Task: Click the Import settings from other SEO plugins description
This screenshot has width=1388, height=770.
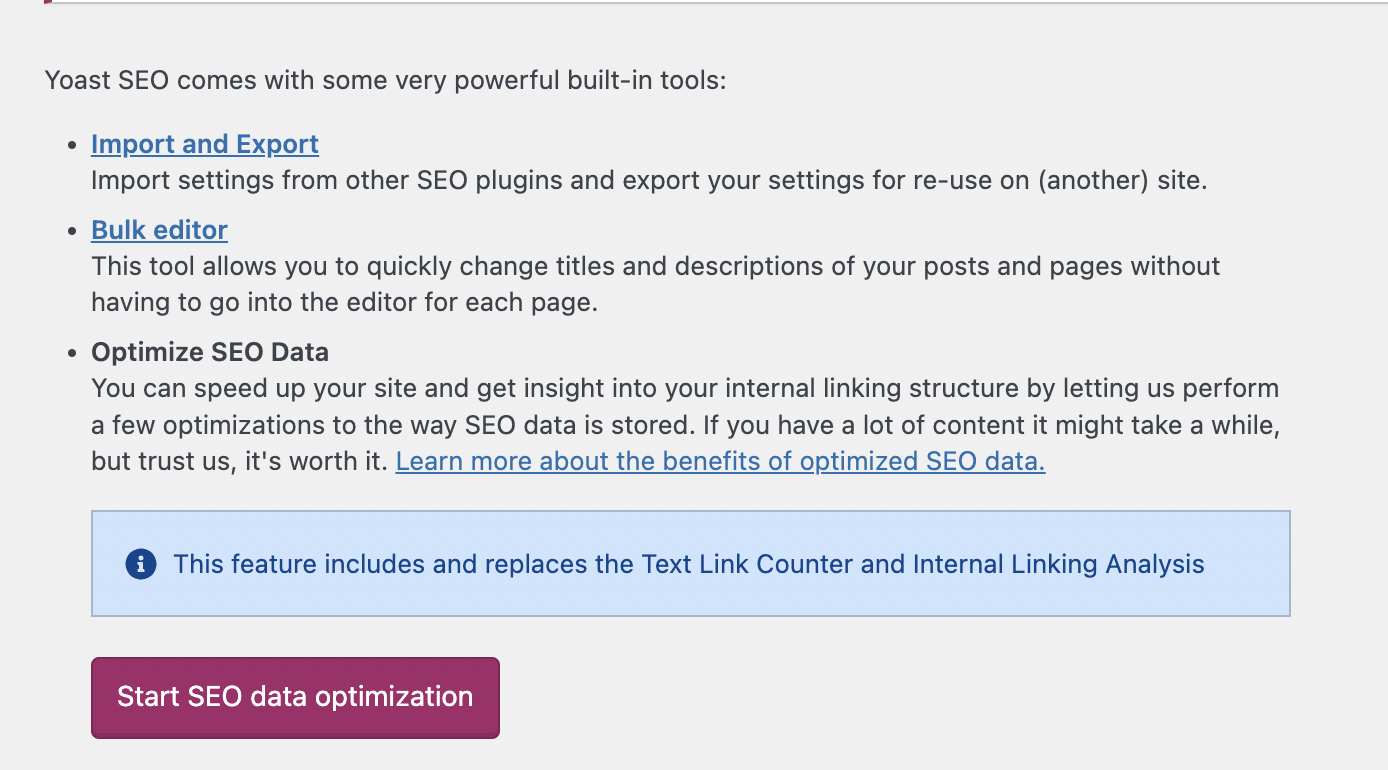Action: click(x=649, y=181)
